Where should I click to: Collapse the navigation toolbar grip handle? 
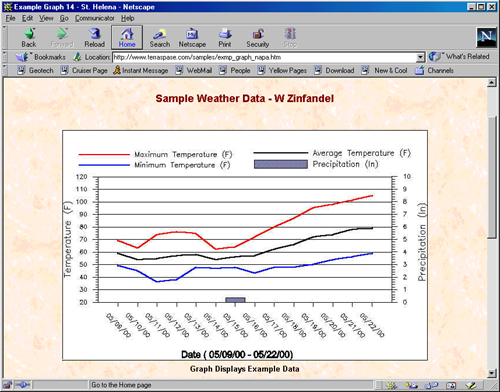(x=4, y=37)
